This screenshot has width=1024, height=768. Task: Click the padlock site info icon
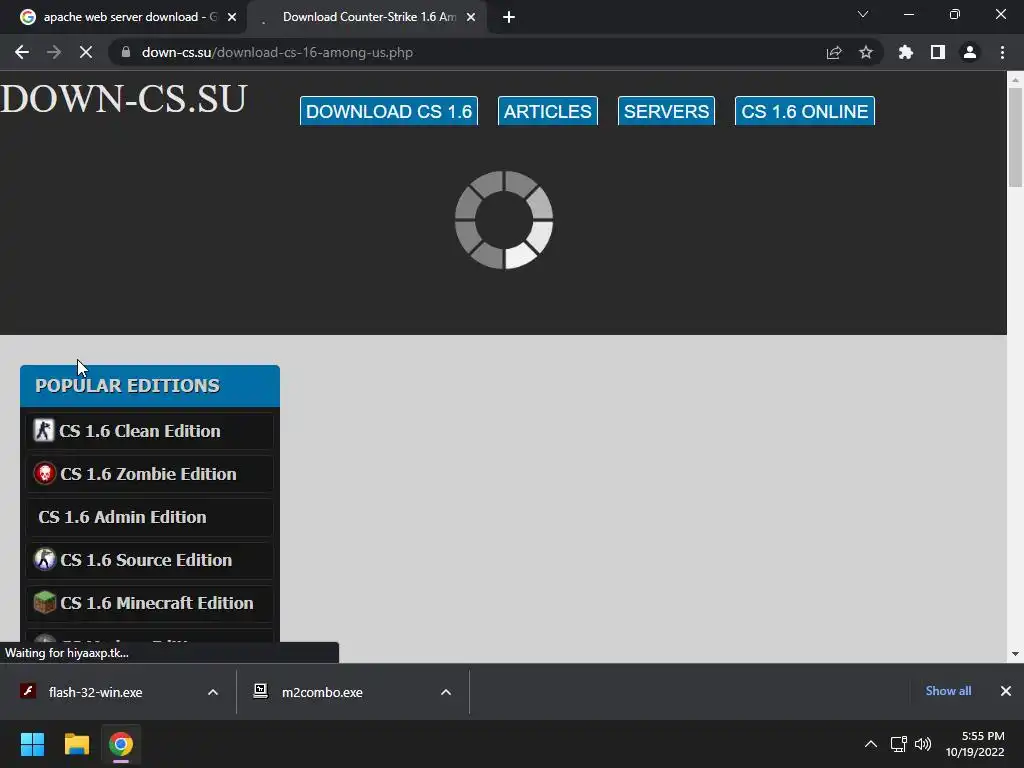pos(126,52)
